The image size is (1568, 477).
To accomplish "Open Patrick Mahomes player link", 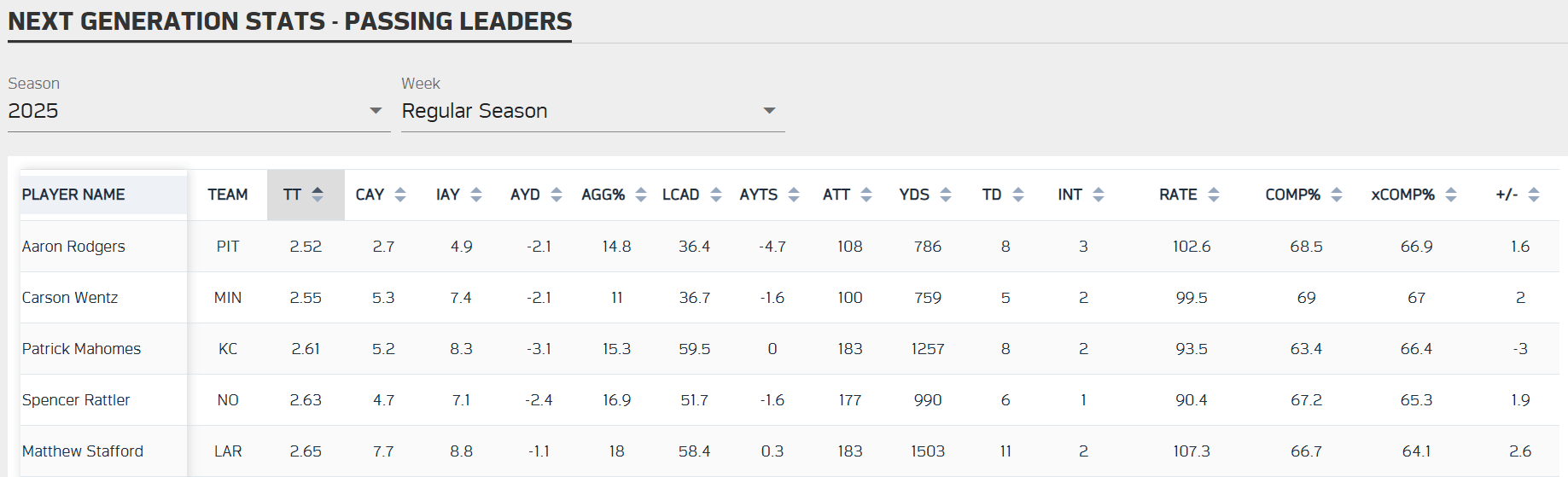I will 81,349.
